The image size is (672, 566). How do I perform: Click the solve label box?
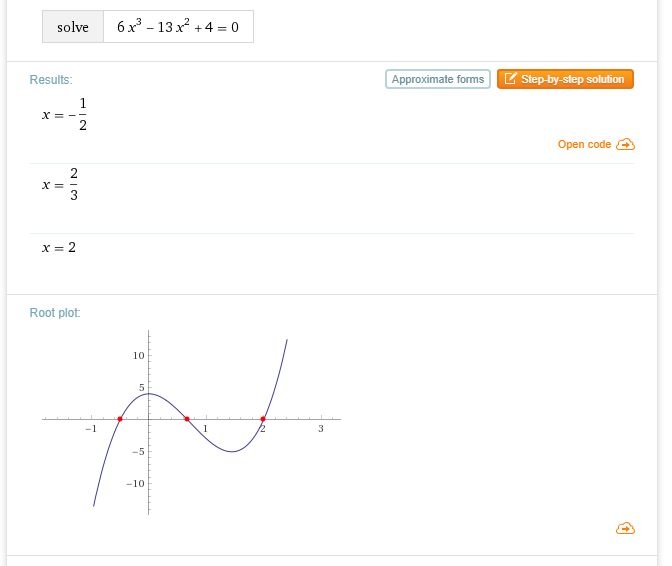click(73, 27)
